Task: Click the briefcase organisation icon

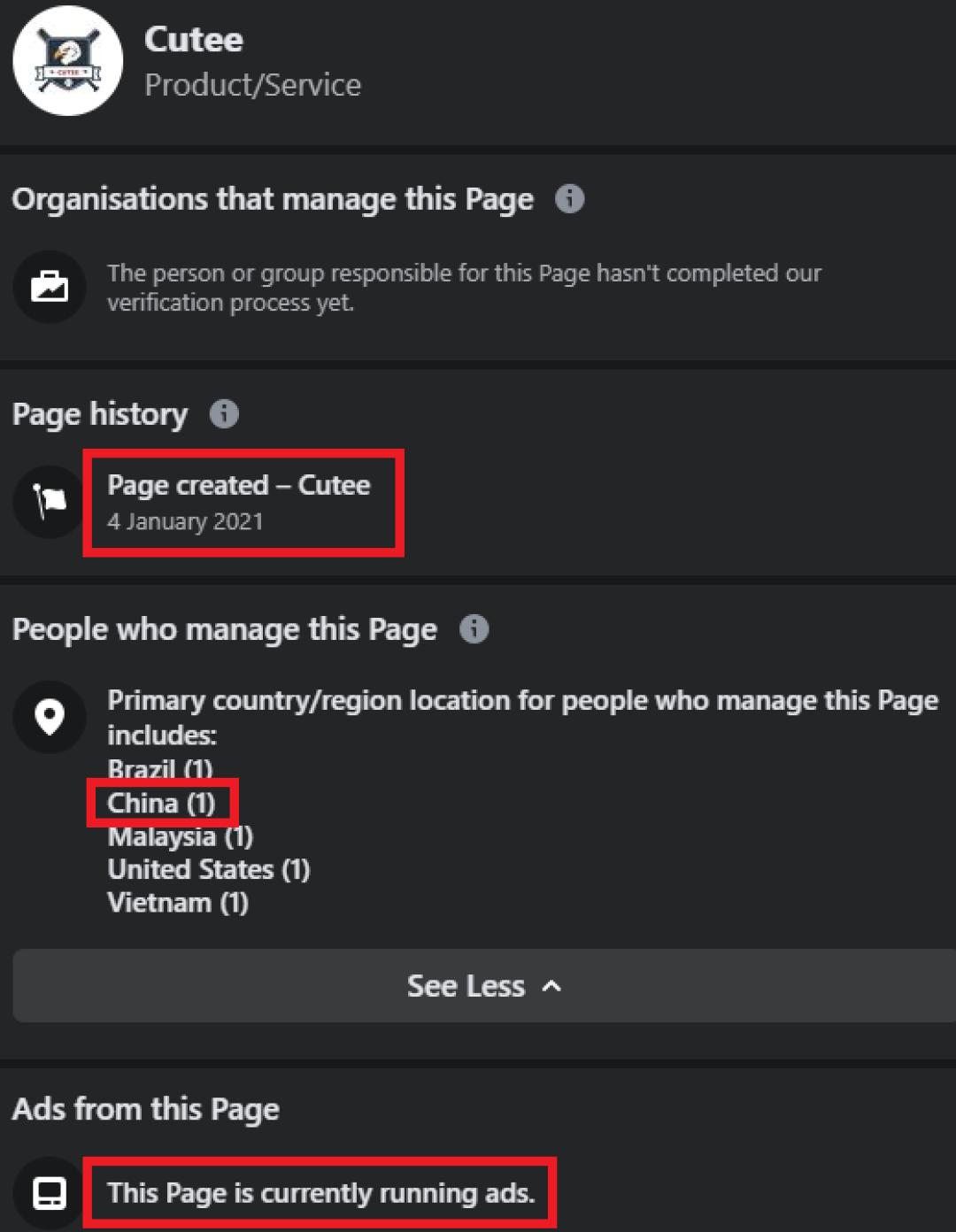Action: tap(50, 287)
